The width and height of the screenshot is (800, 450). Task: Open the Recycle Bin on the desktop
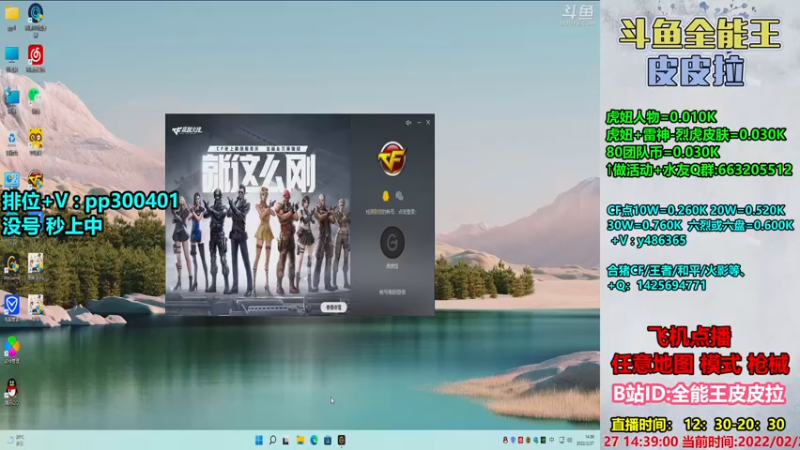pos(12,138)
